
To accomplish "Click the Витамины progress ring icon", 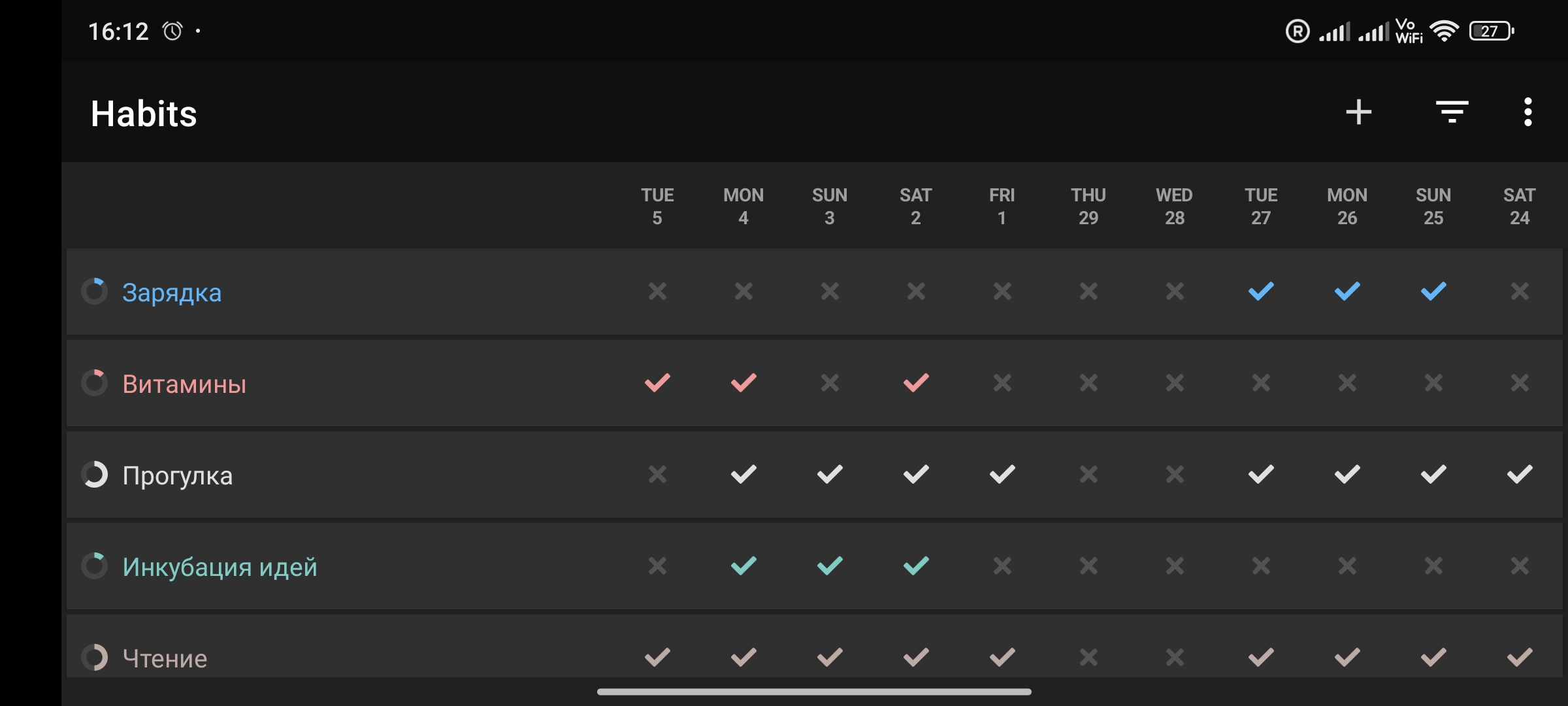I will [x=95, y=383].
